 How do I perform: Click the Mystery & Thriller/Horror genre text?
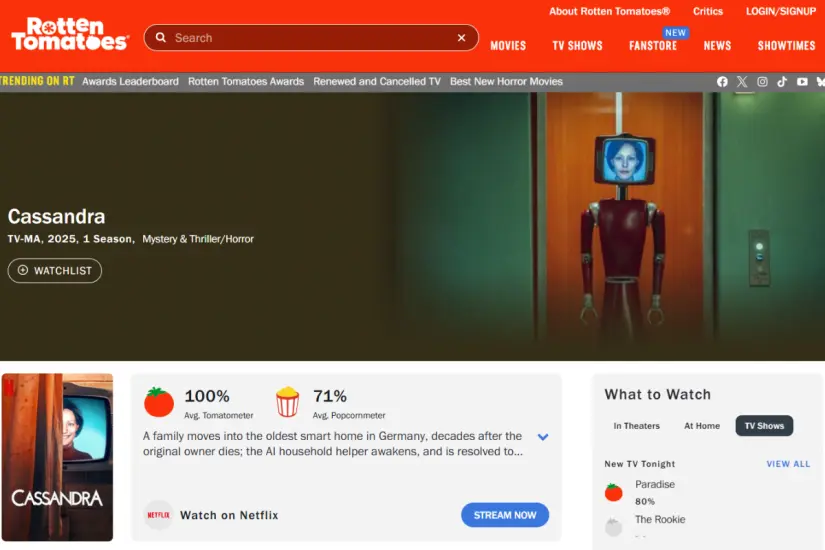tap(198, 239)
